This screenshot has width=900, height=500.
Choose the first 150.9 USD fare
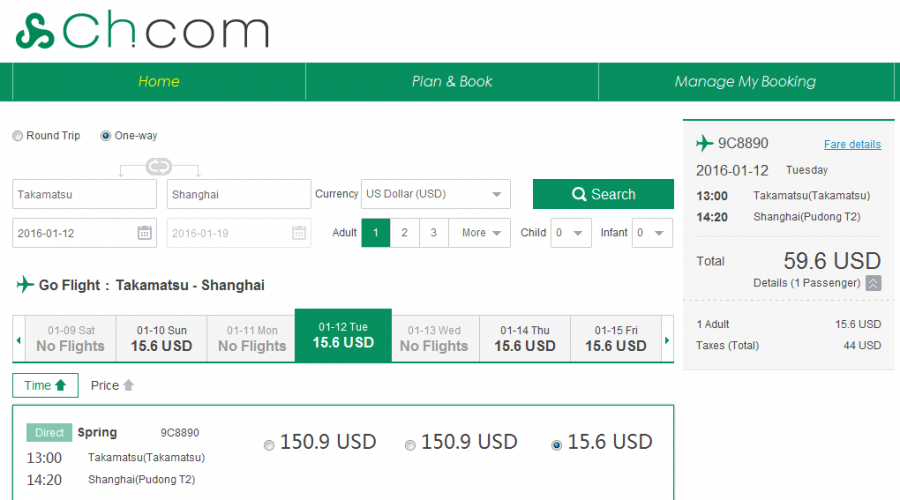point(268,445)
